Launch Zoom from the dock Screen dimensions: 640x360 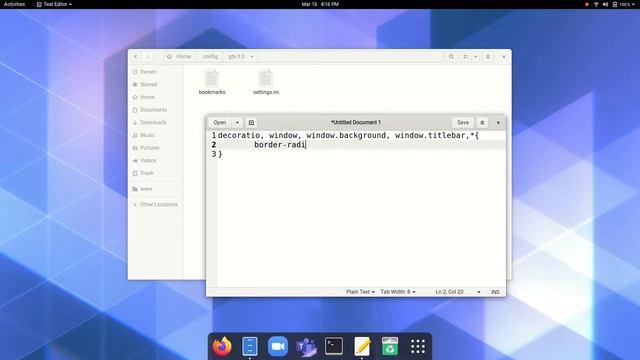coord(278,347)
